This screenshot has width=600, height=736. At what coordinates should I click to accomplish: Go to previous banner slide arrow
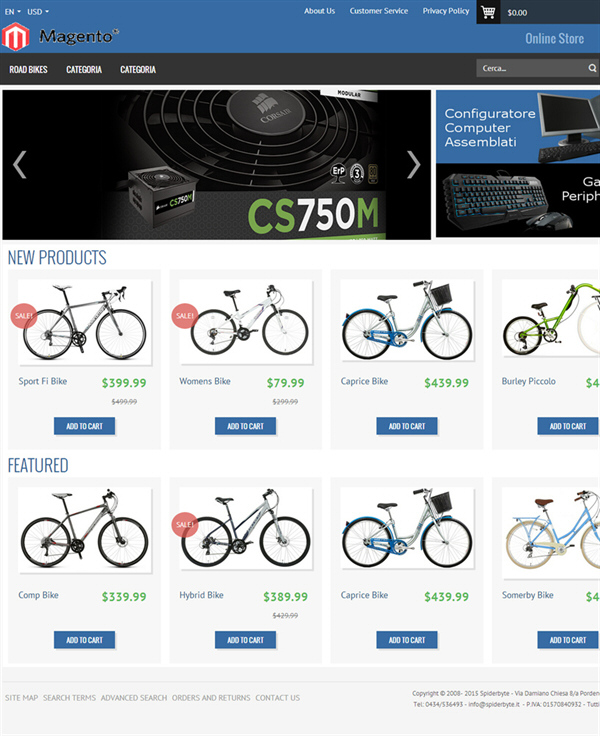[20, 165]
